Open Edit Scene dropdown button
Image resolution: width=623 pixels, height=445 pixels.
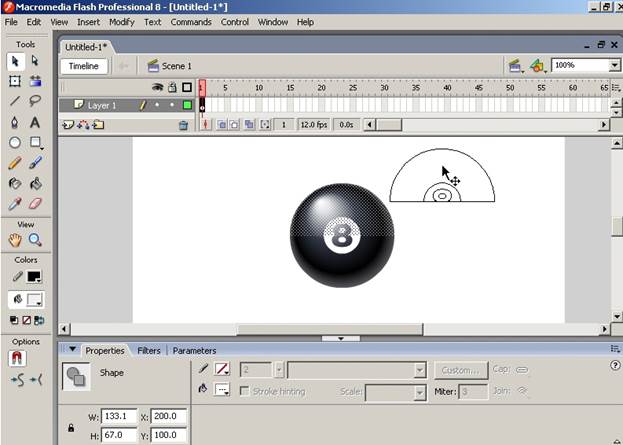(515, 66)
